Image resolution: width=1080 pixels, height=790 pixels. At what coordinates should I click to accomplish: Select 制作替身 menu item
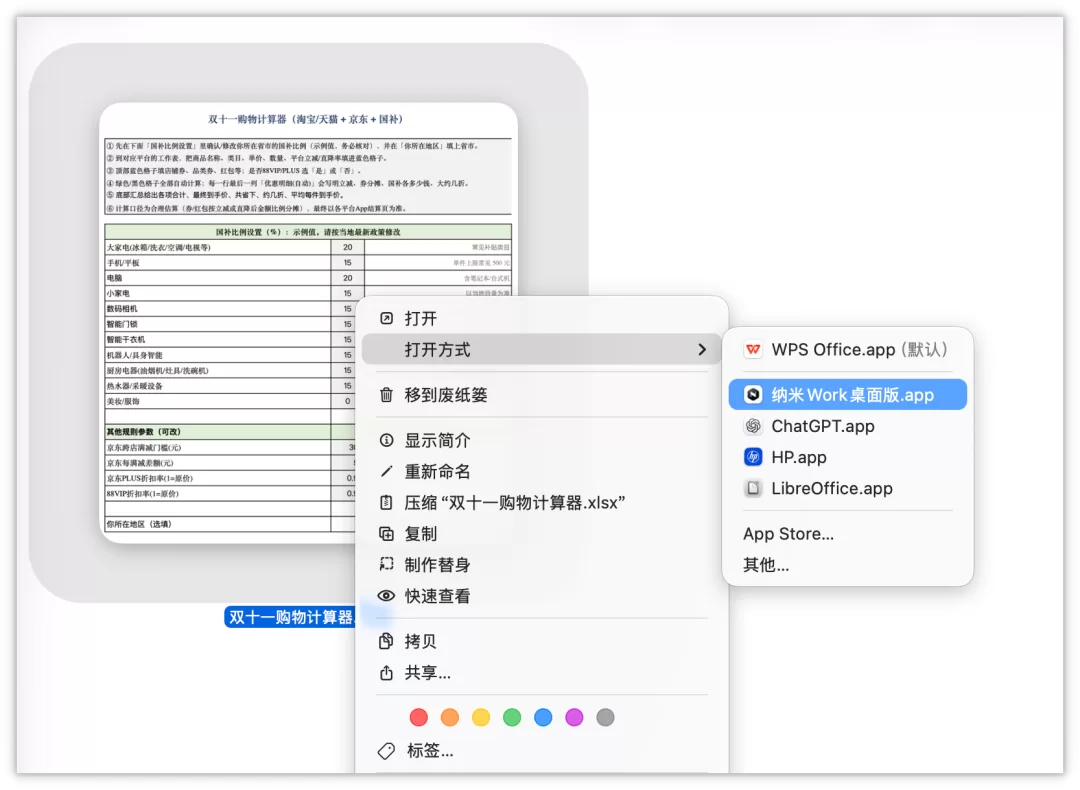[541, 565]
